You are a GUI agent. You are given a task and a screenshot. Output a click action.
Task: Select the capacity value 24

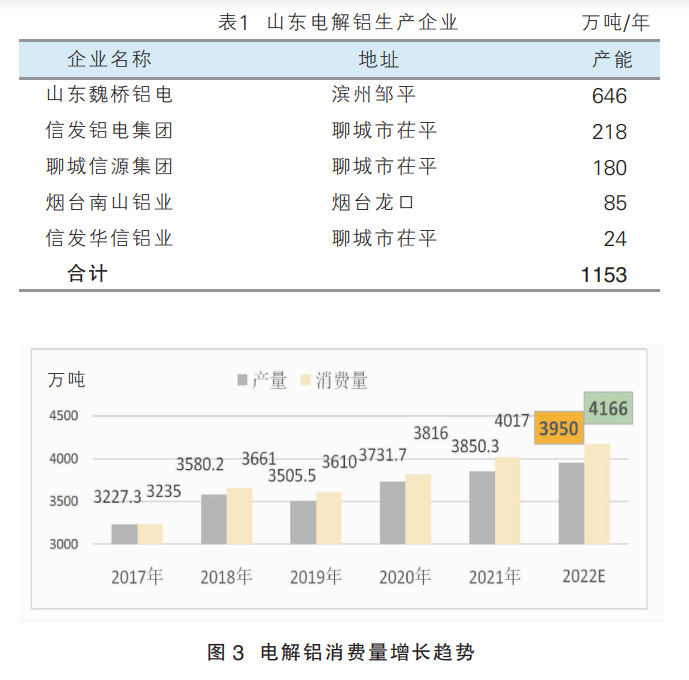[x=615, y=239]
